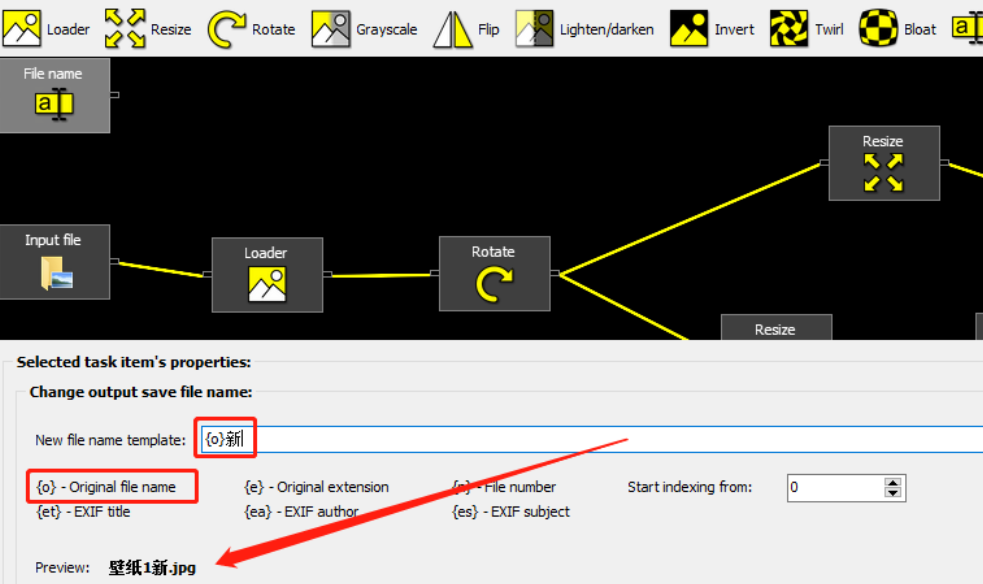
Task: Select the upper Resize node with arrows
Action: tap(884, 163)
